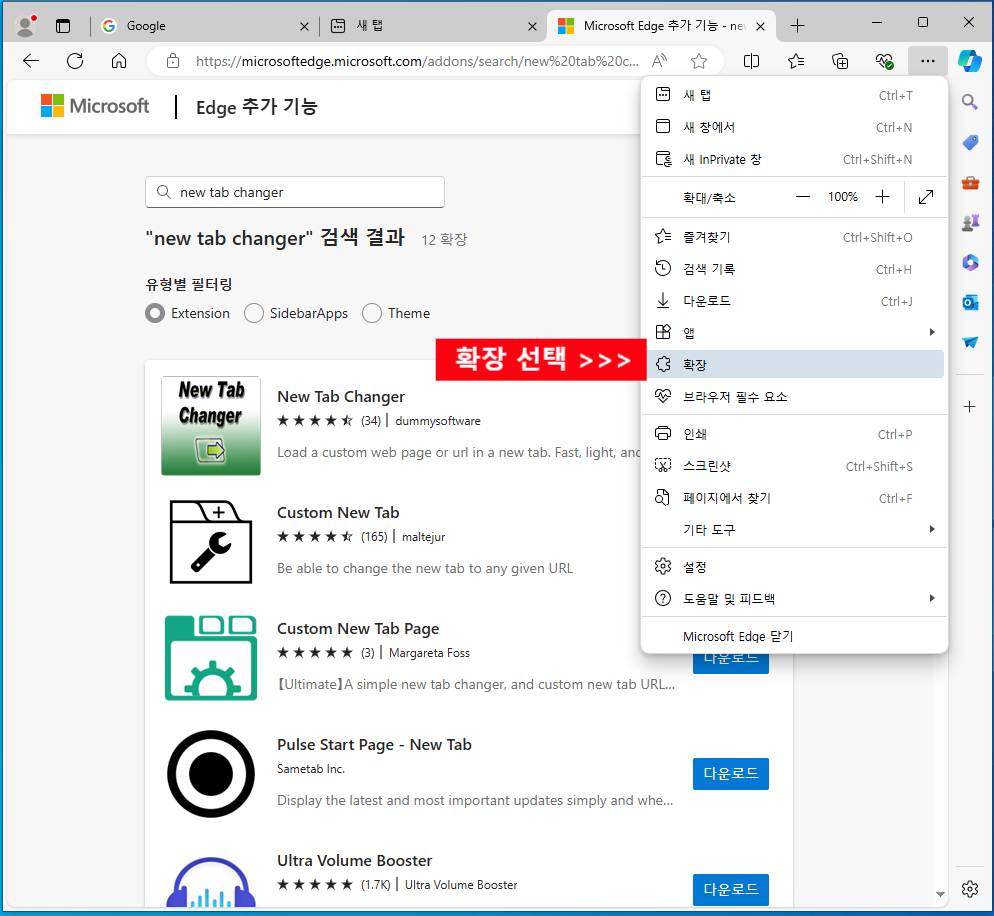Choose 새 창에서 in the menu

click(795, 127)
